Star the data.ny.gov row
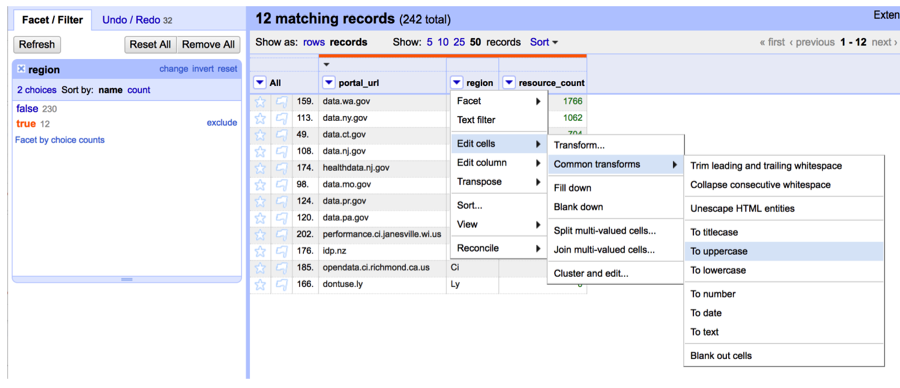The height and width of the screenshot is (388, 900). coord(260,118)
